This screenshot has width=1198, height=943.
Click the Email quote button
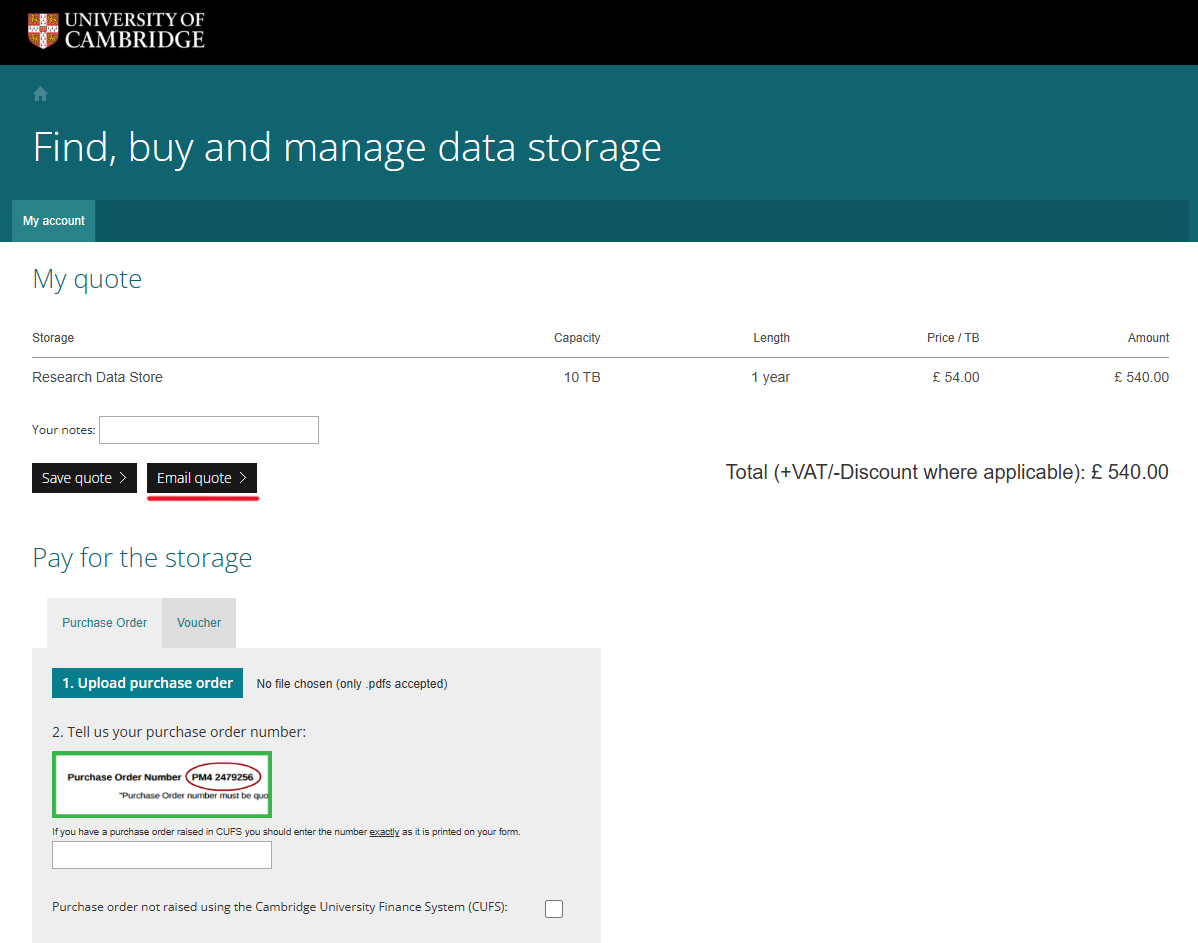point(202,478)
